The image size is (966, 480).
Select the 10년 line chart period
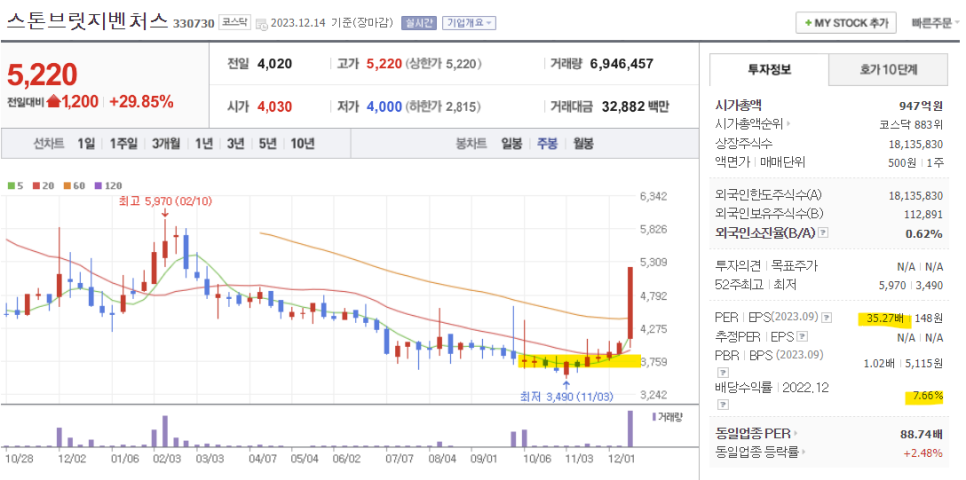[302, 144]
